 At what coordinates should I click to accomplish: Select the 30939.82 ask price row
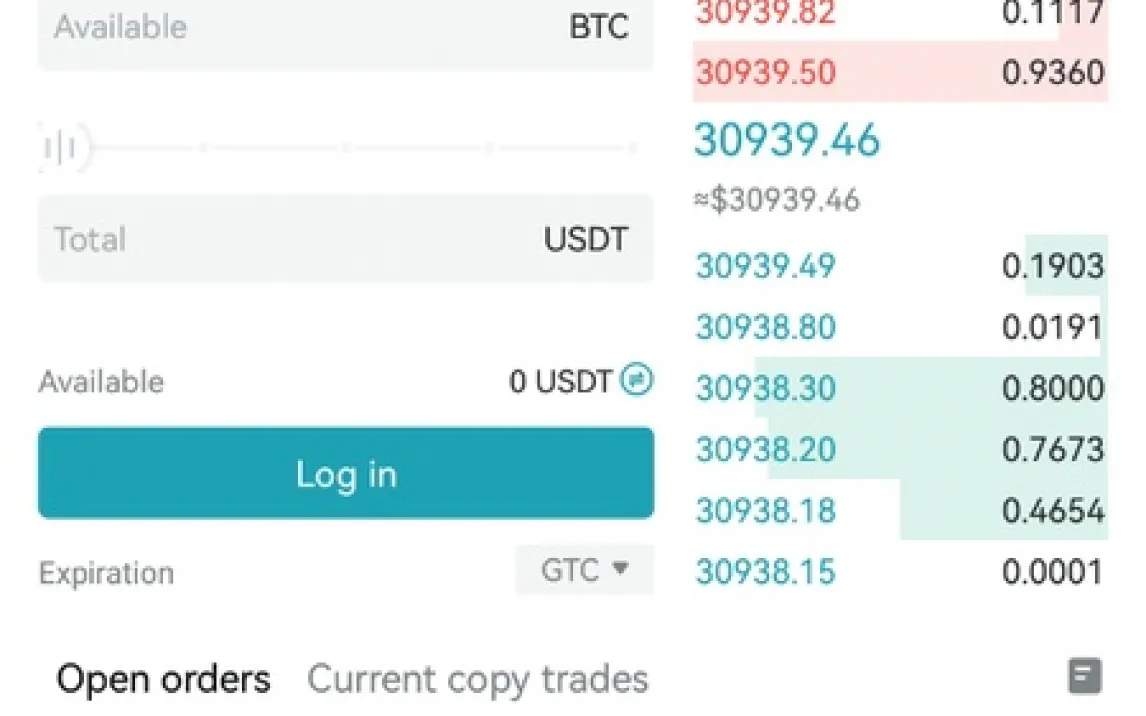(x=765, y=13)
